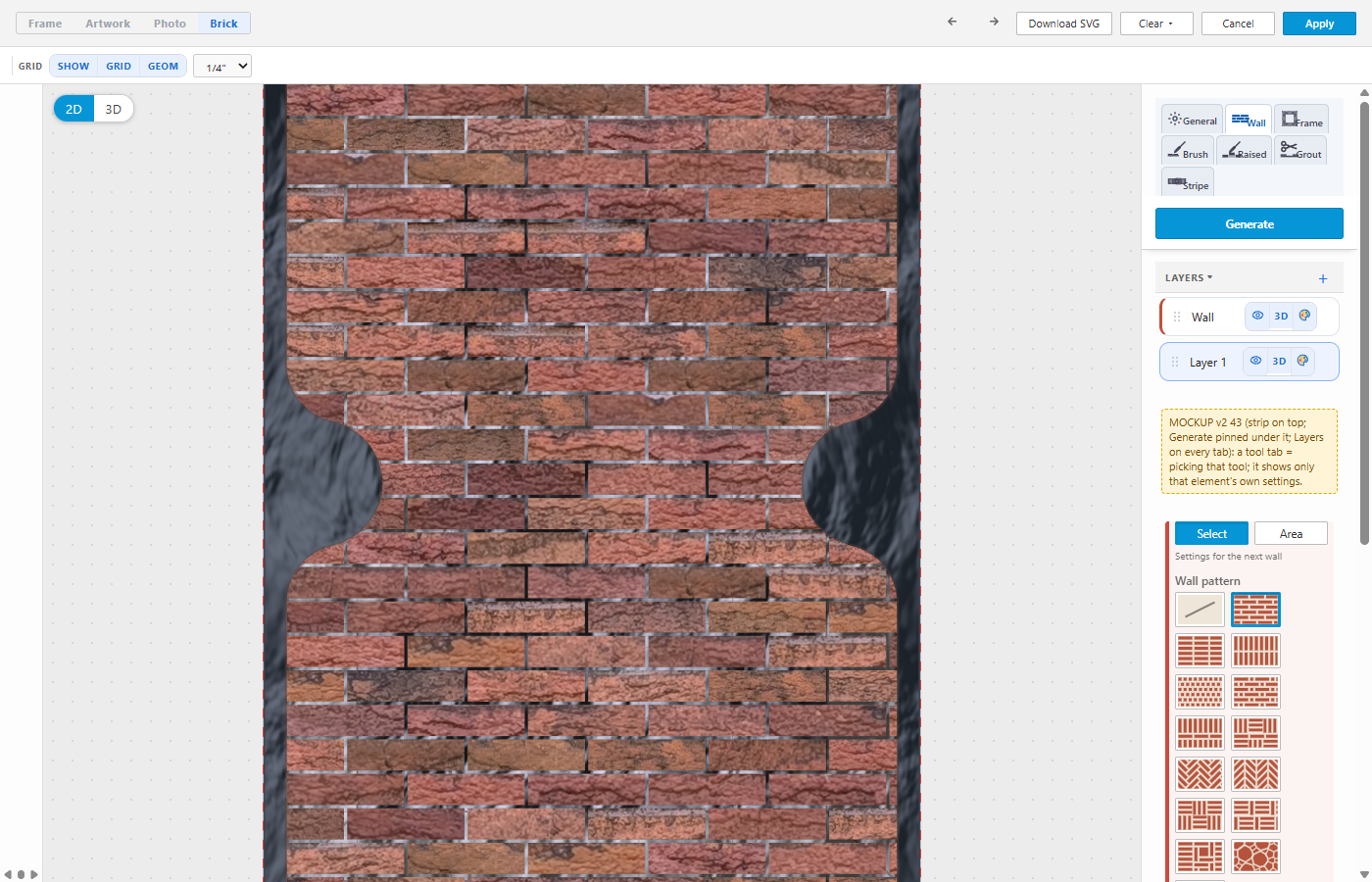Viewport: 1372px width, 882px height.
Task: Switch canvas view to 2D
Action: click(x=73, y=109)
